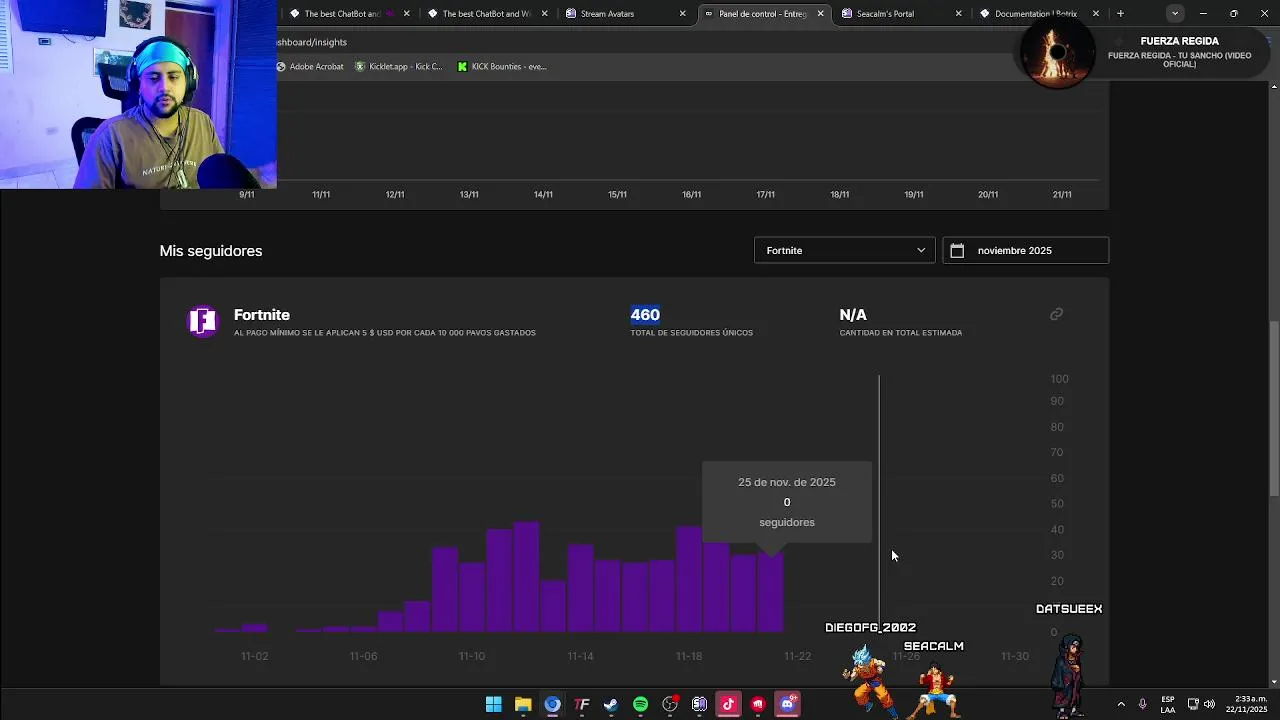The image size is (1280, 720).
Task: Close the Panel de control tab
Action: click(x=821, y=14)
